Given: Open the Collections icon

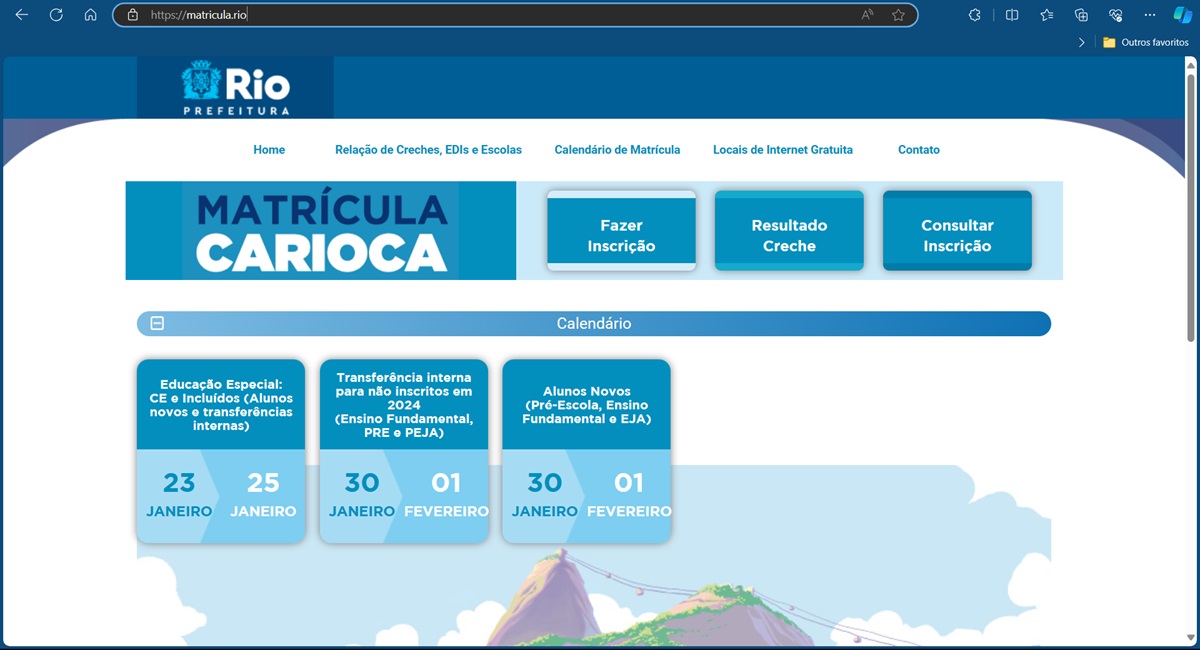Looking at the screenshot, I should pos(1081,15).
